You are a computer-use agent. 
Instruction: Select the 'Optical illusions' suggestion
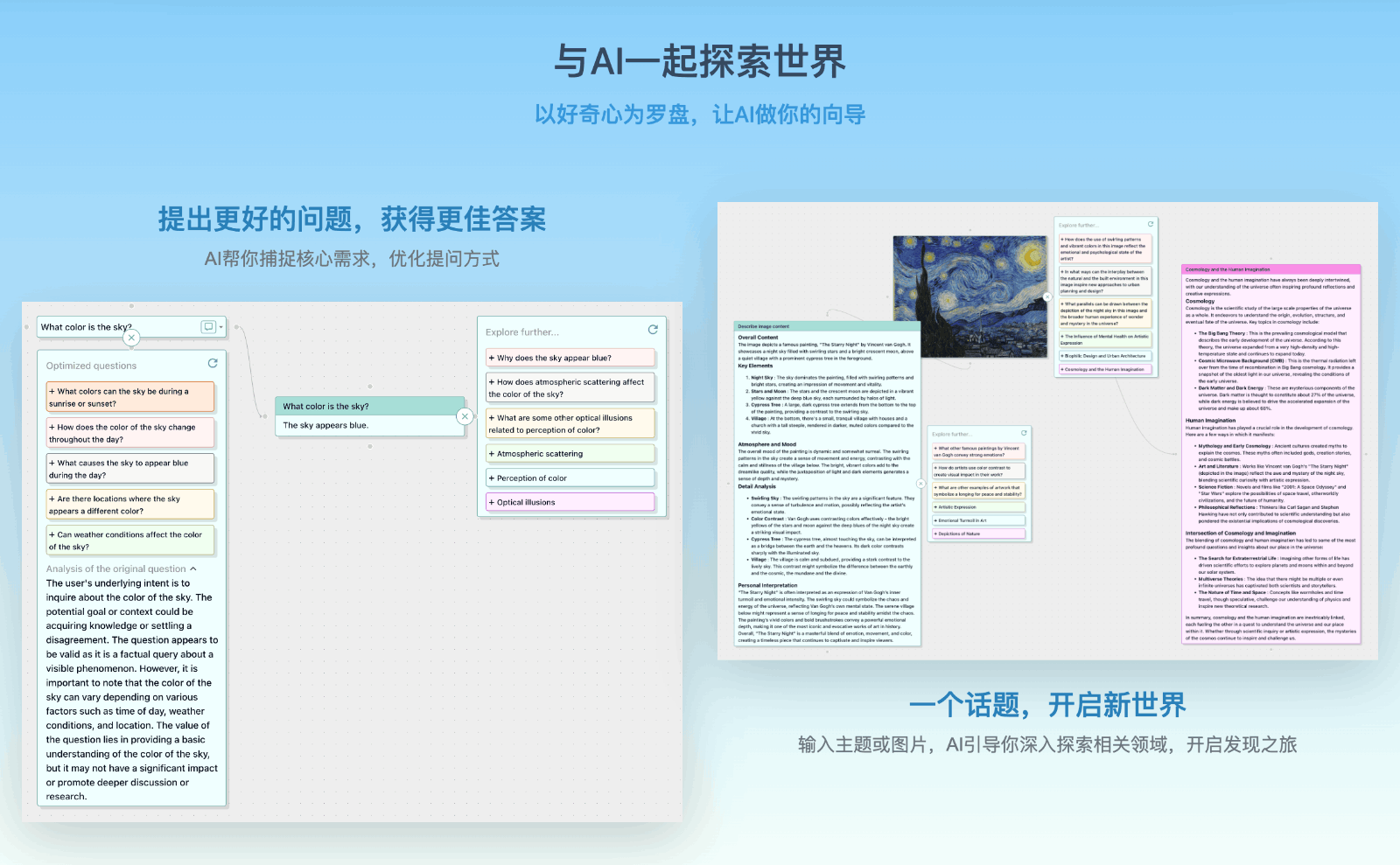pos(570,501)
